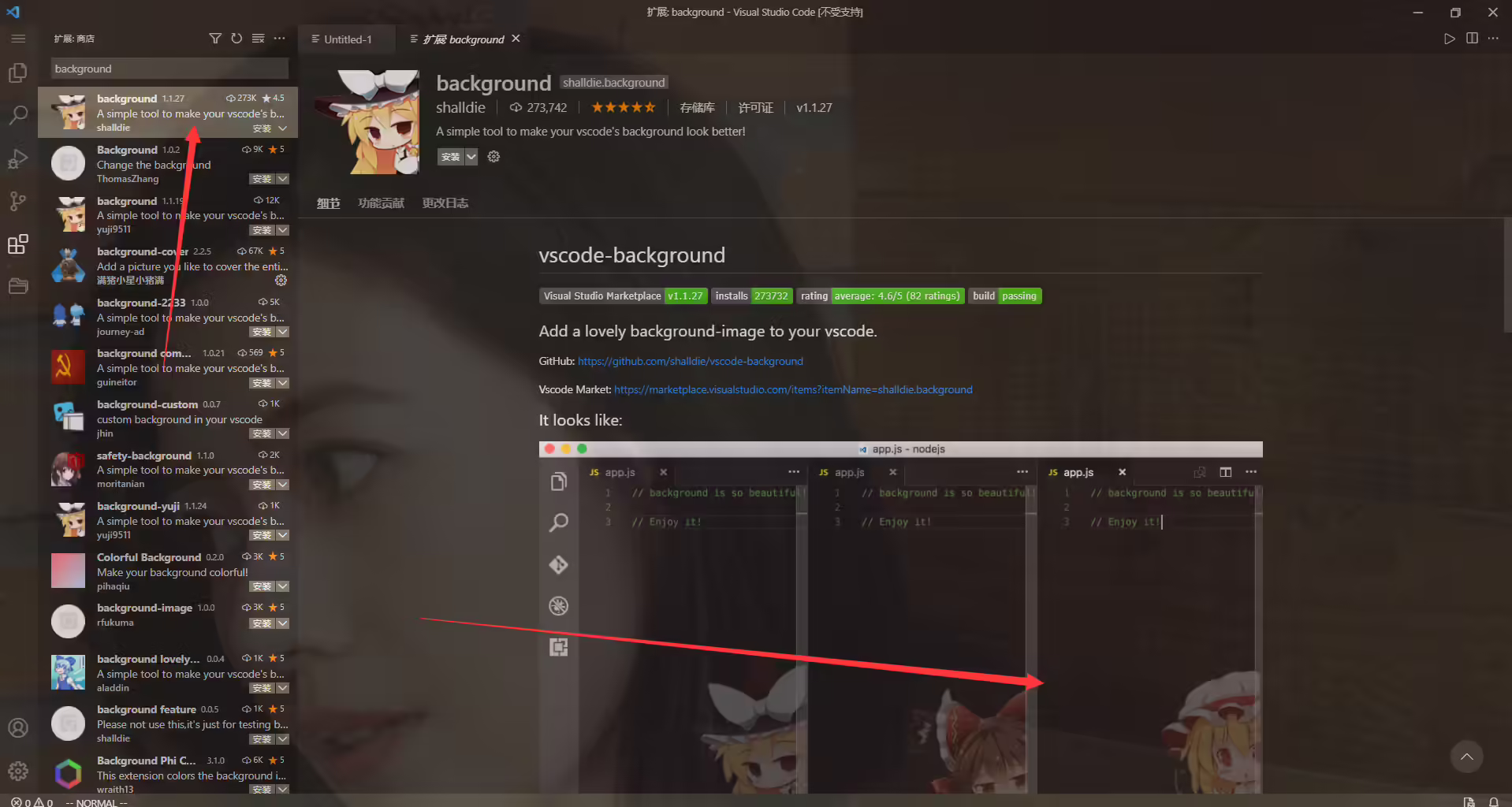The image size is (1512, 807).
Task: Click the shalldie publisher name in header
Action: point(460,108)
